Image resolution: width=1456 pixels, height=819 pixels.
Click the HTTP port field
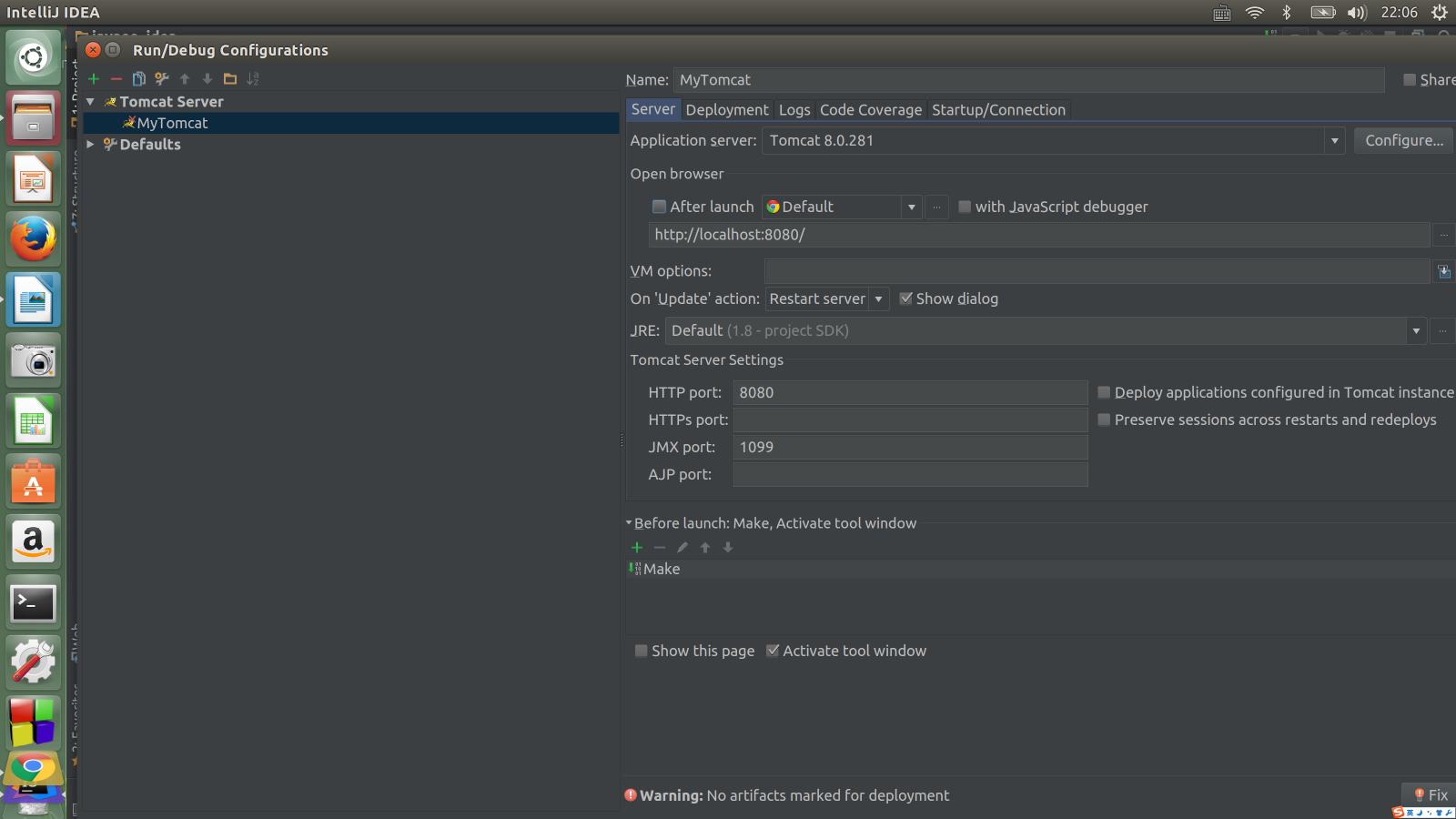click(x=910, y=392)
